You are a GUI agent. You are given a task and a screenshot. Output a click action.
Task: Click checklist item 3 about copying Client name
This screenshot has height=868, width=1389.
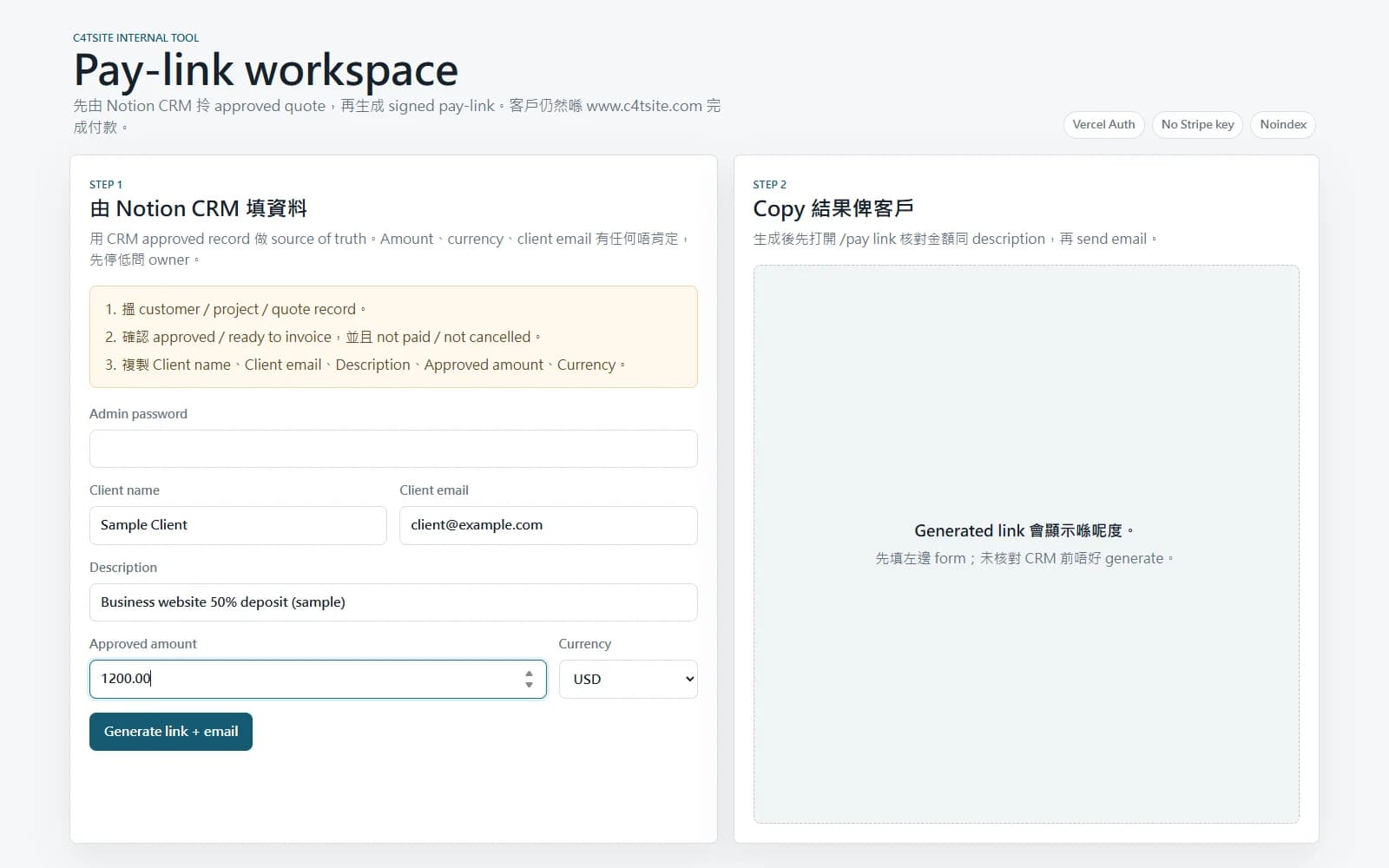[365, 365]
